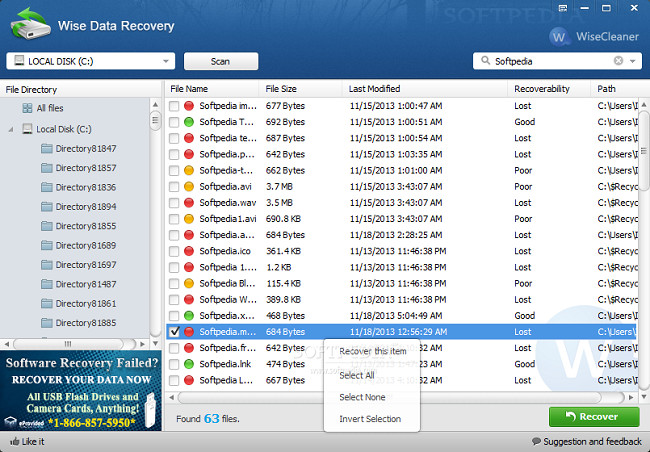Clear the Softpedia search text with X icon
Viewport: 650px width, 452px height.
pos(618,61)
